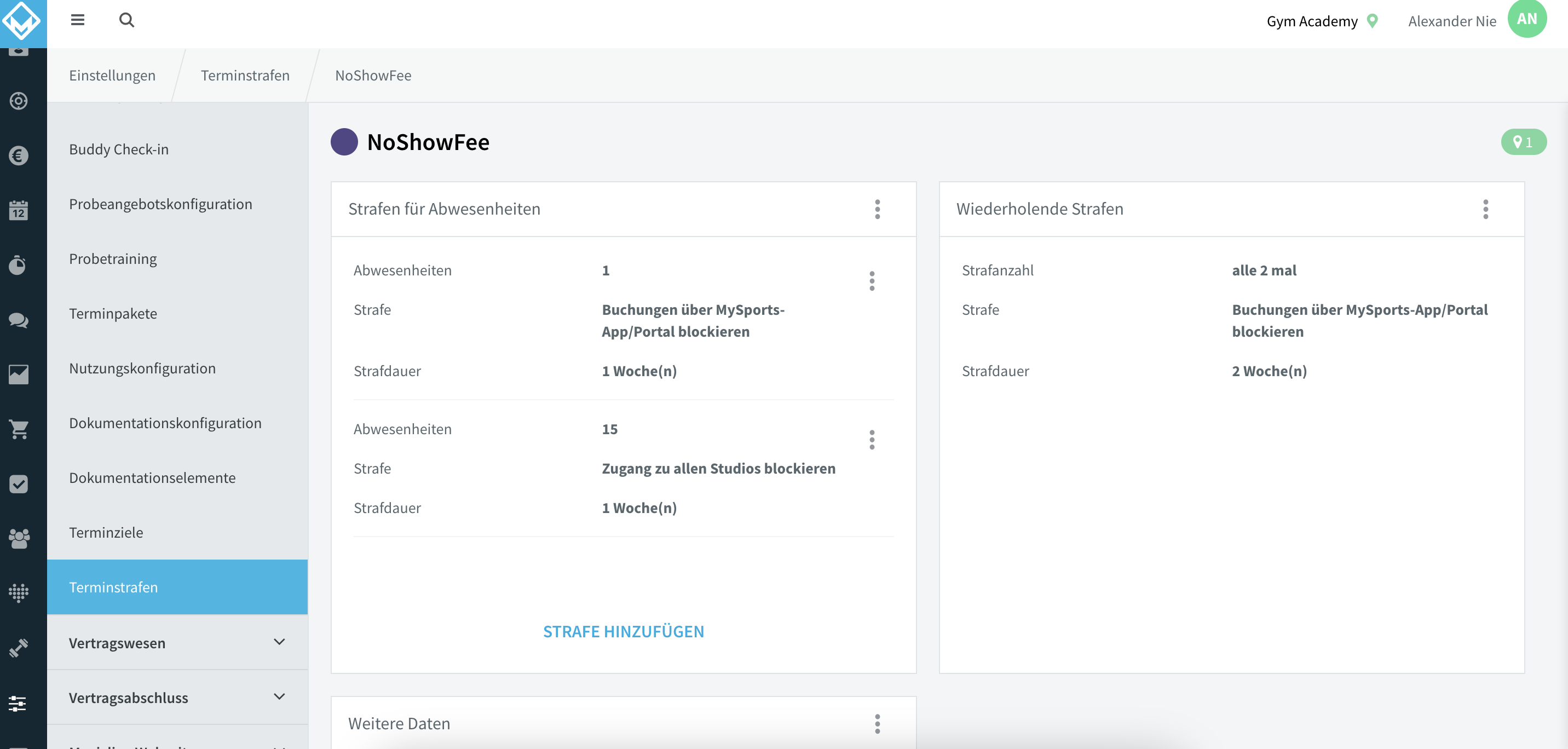This screenshot has width=1568, height=749.
Task: Open options menu of Wiederholende Strafen card
Action: (x=1485, y=209)
